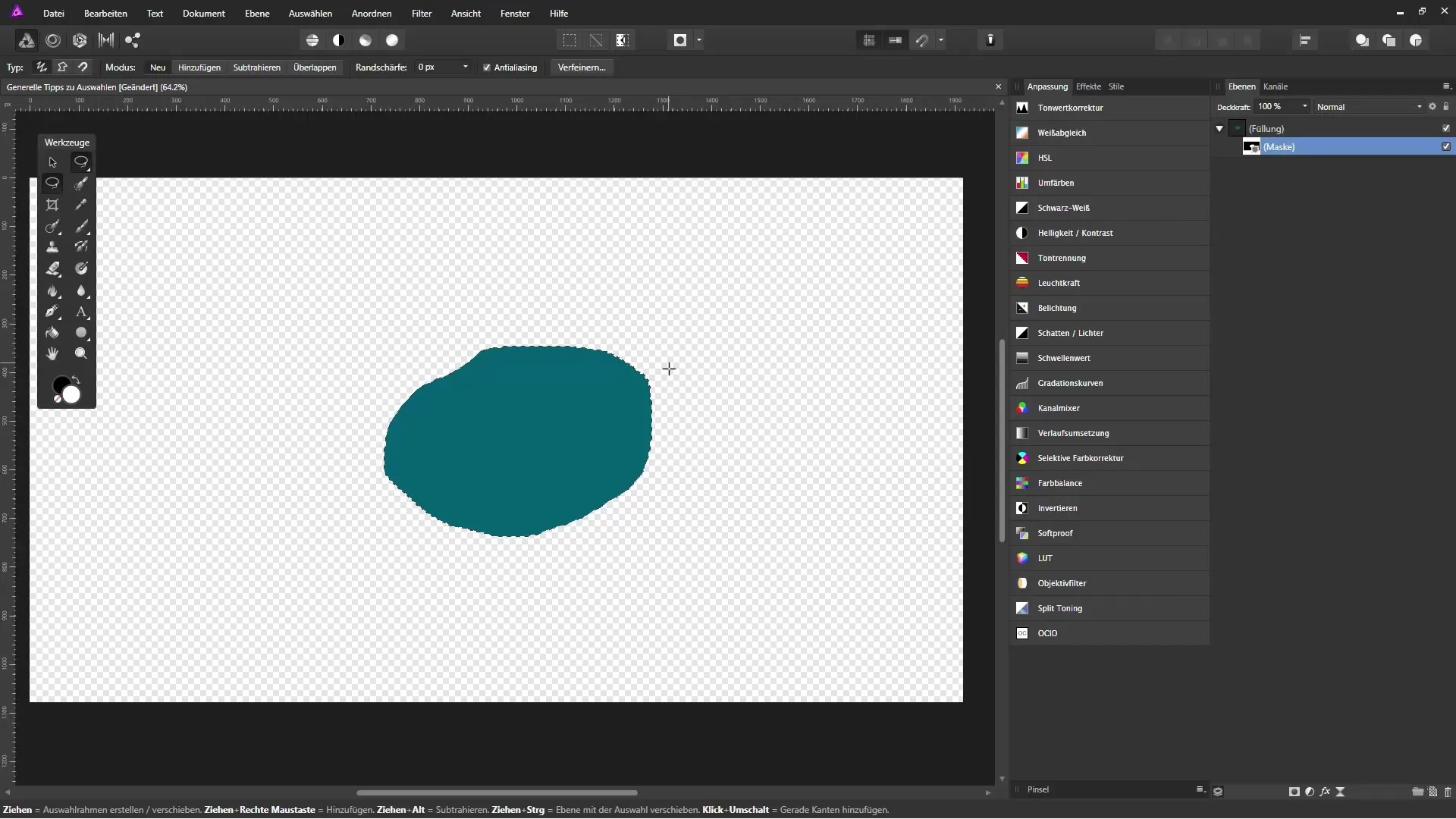Open the Deckkraft dropdown arrow

coord(1304,107)
